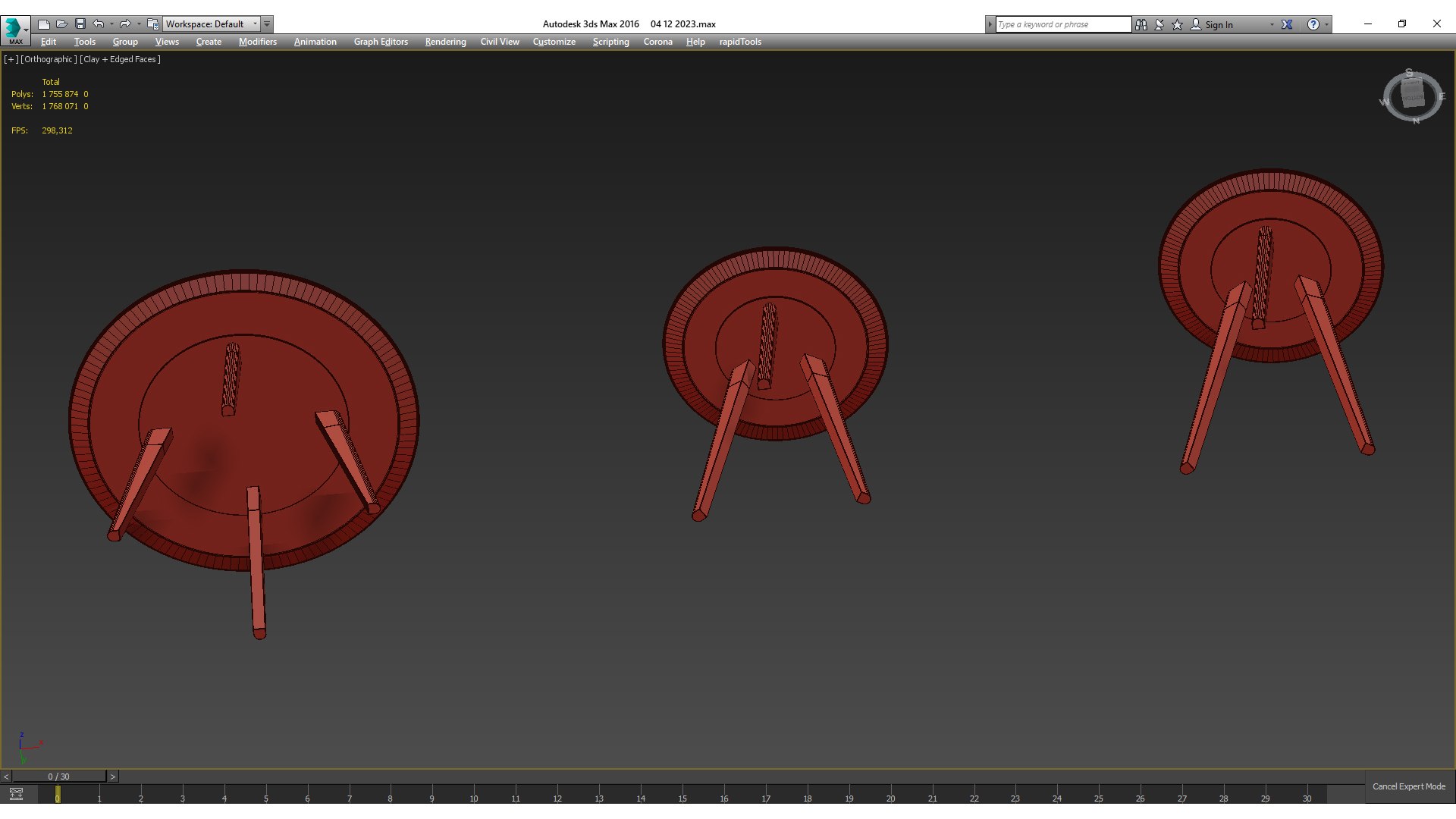Open the Subscription Center satellite icon
Screen dimensions: 1456x819
tap(1159, 24)
